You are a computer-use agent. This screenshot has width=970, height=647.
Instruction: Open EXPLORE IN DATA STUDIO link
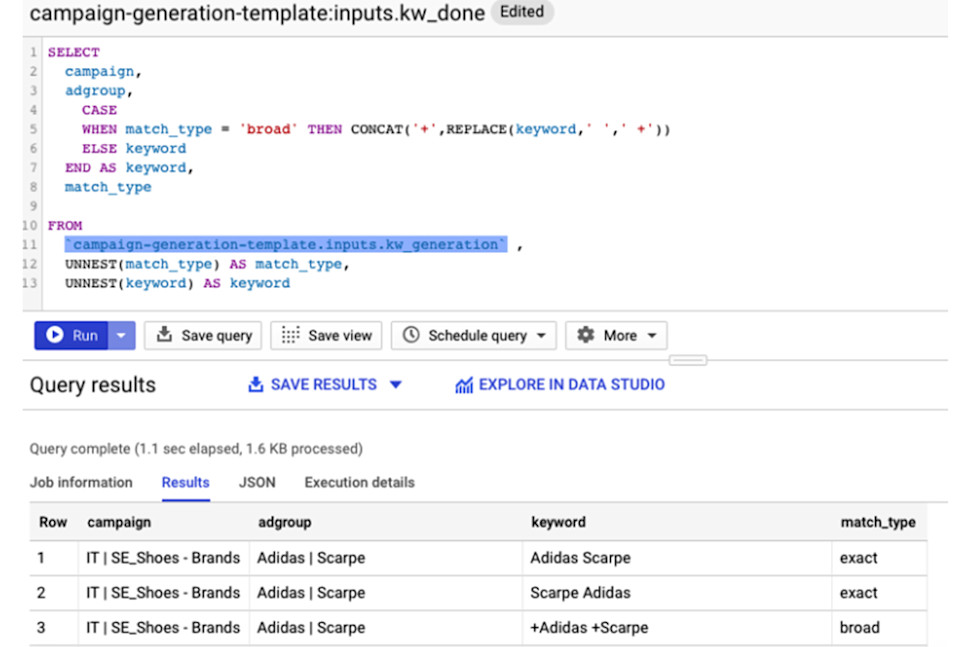572,385
